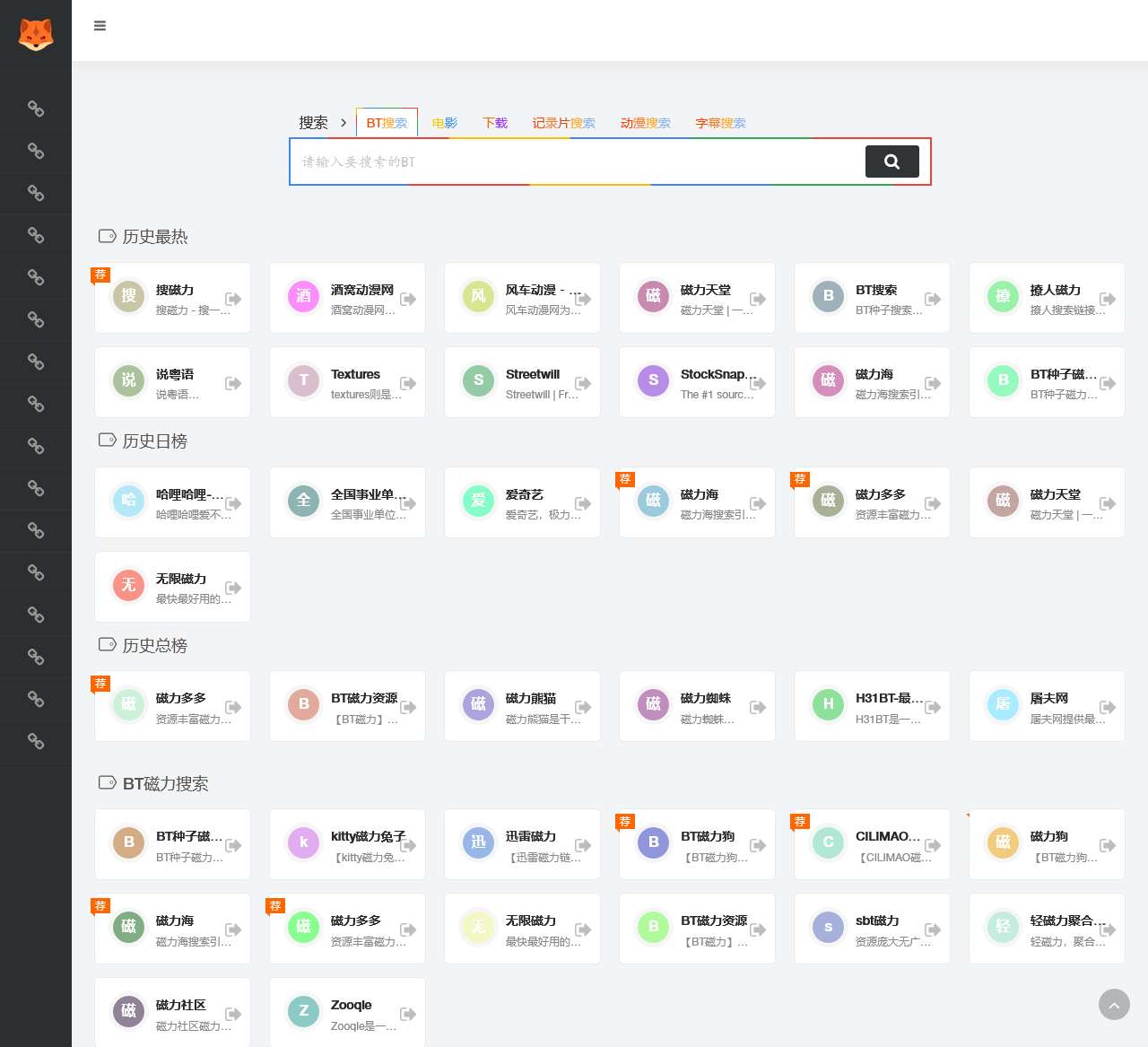Switch to the 电影 tab
Image resolution: width=1148 pixels, height=1047 pixels.
(444, 123)
